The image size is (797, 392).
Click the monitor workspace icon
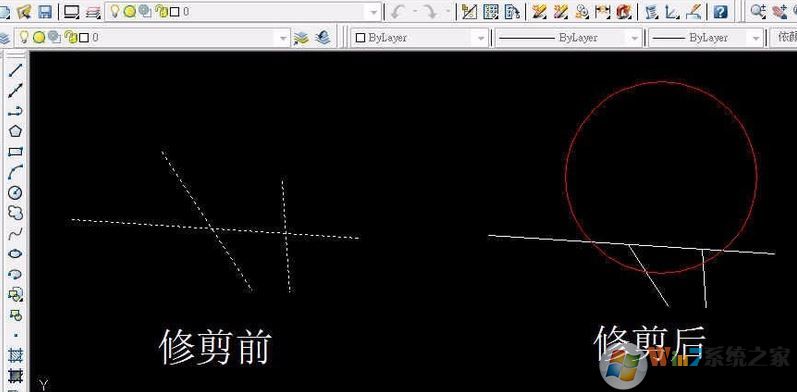point(71,12)
